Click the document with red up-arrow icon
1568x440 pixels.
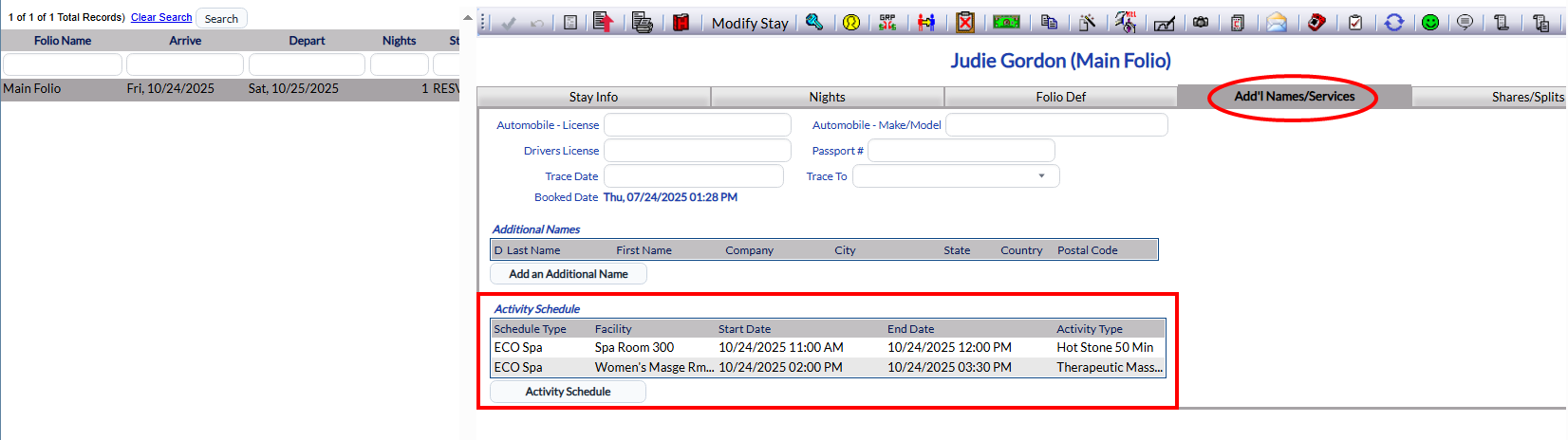pos(603,22)
